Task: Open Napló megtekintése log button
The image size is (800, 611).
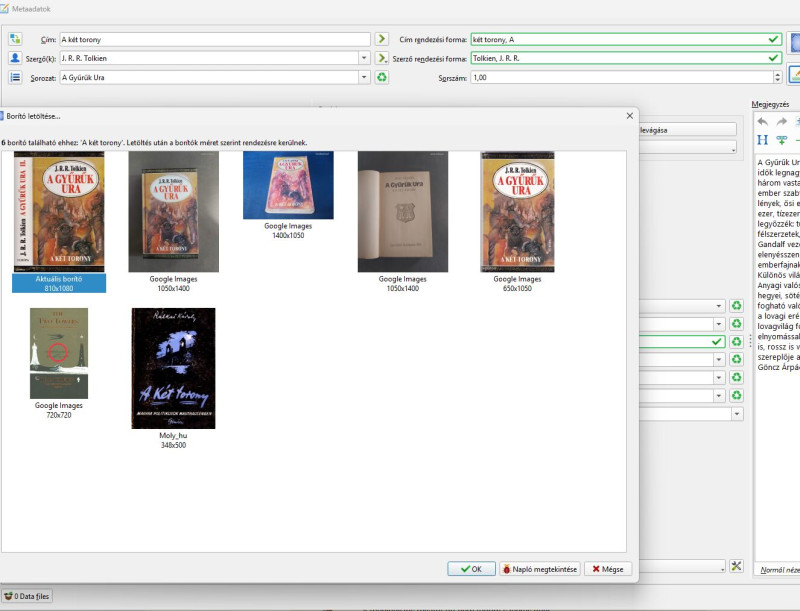Action: click(x=540, y=569)
